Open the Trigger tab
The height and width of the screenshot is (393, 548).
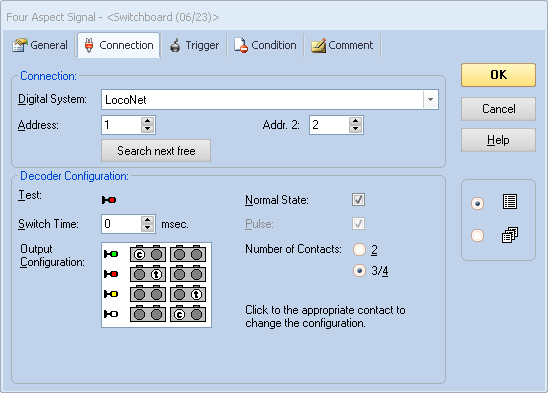point(194,45)
